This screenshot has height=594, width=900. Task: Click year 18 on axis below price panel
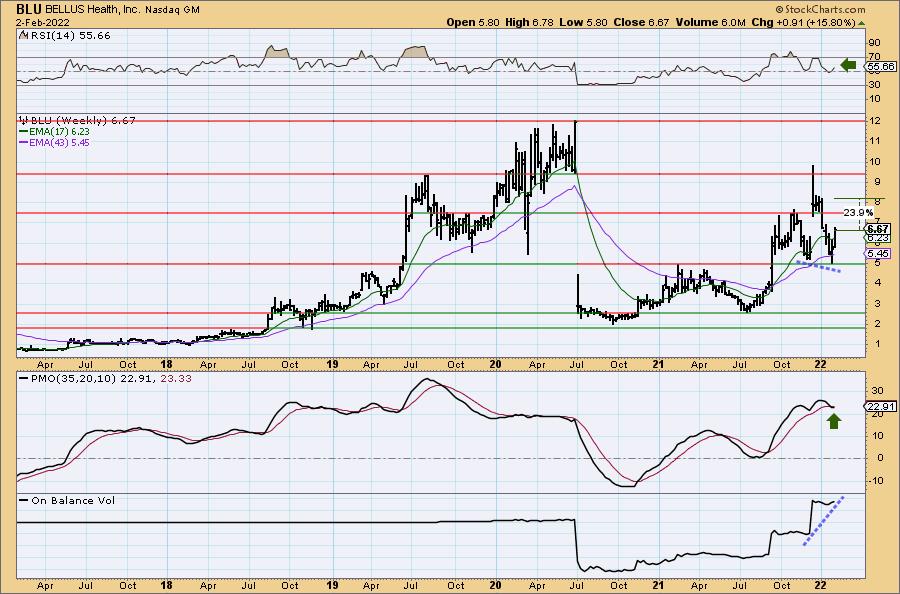166,364
